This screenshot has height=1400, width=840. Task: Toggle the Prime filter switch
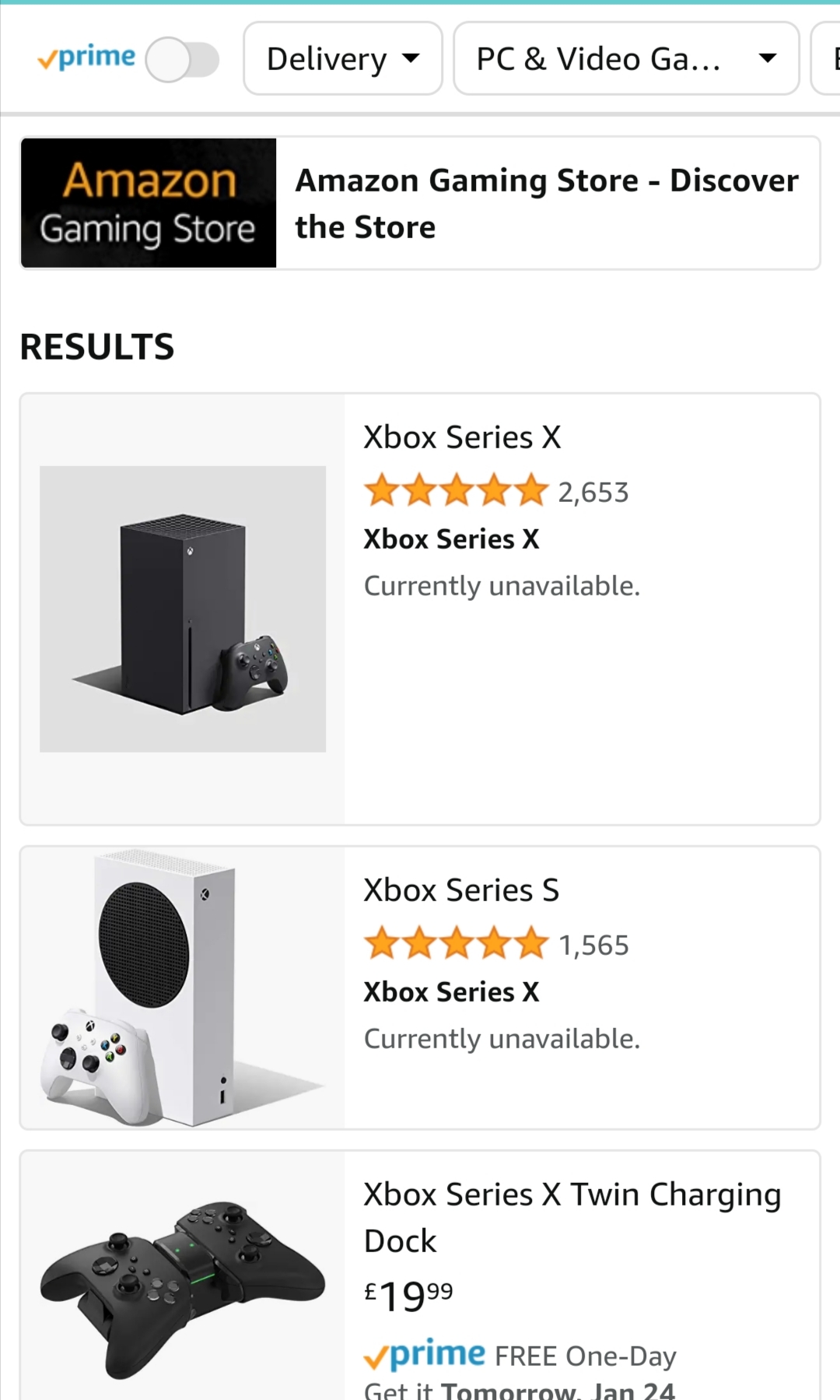click(183, 60)
